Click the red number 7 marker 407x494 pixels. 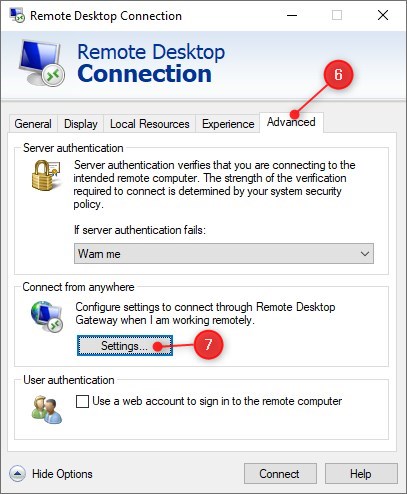coord(208,345)
